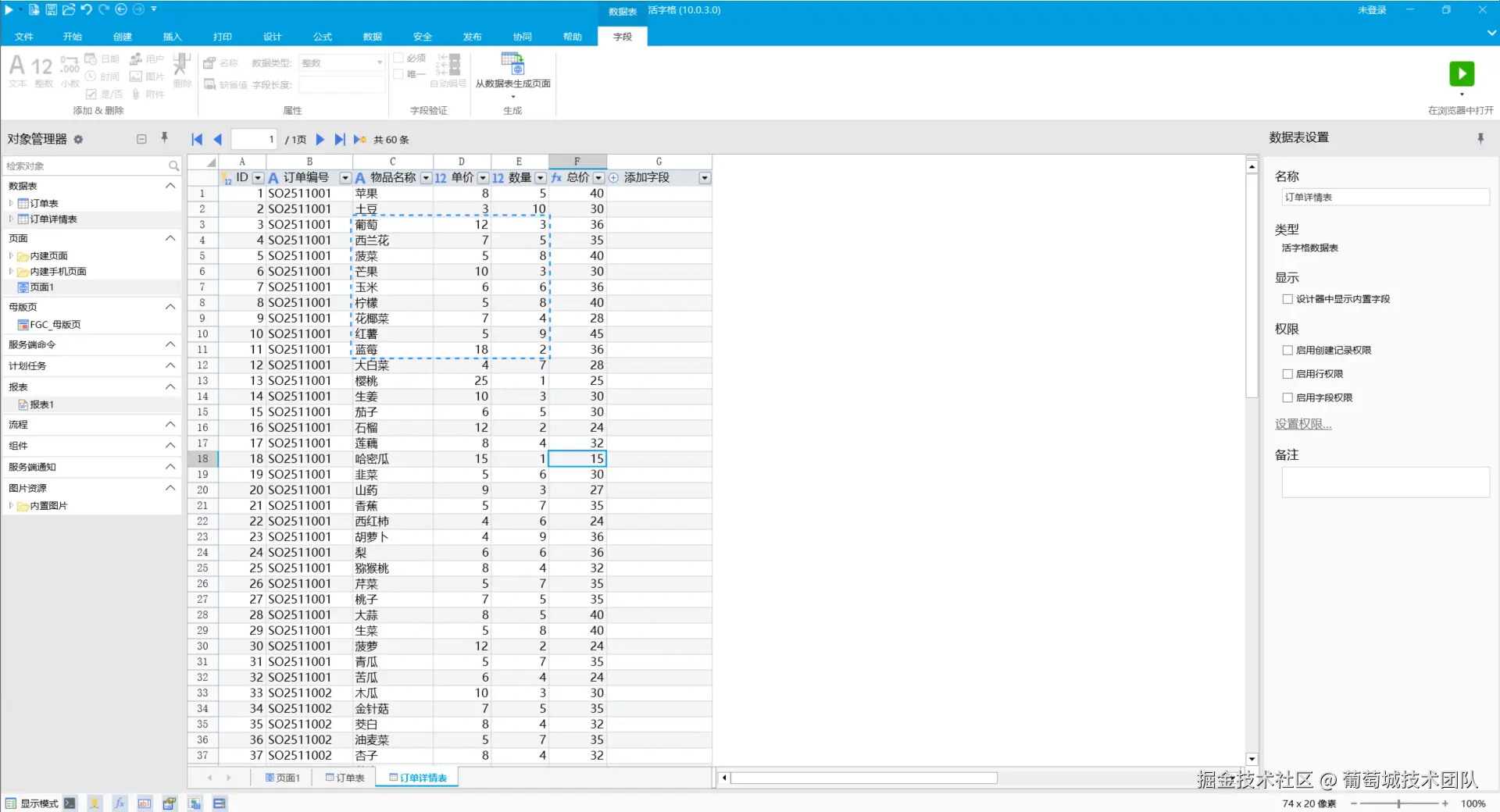Image resolution: width=1500 pixels, height=812 pixels.
Task: Click the collapse-all icon in Object Manager header
Action: (x=141, y=139)
